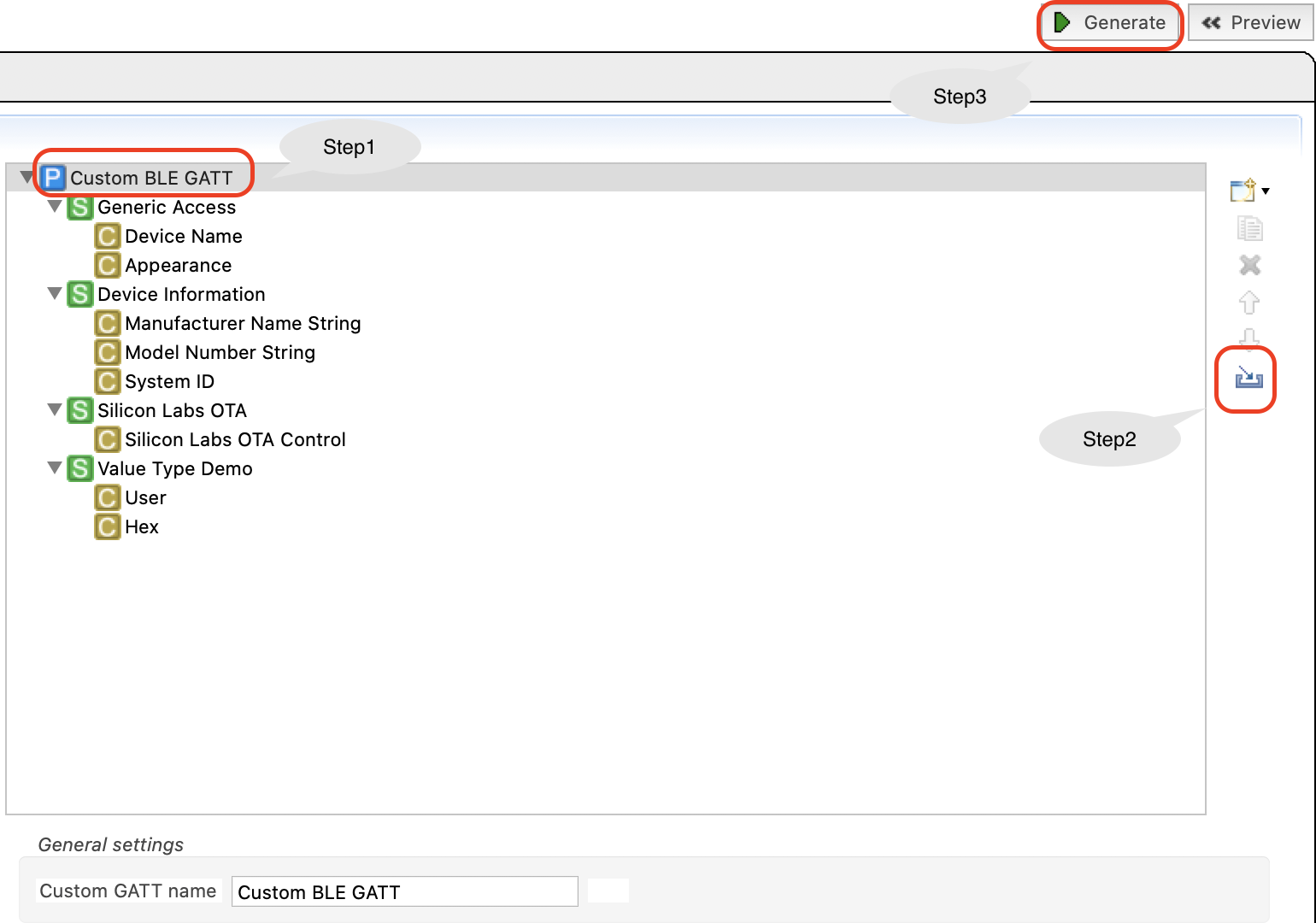The image size is (1316, 923).
Task: Select the Hex characteristic row
Action: tap(142, 526)
